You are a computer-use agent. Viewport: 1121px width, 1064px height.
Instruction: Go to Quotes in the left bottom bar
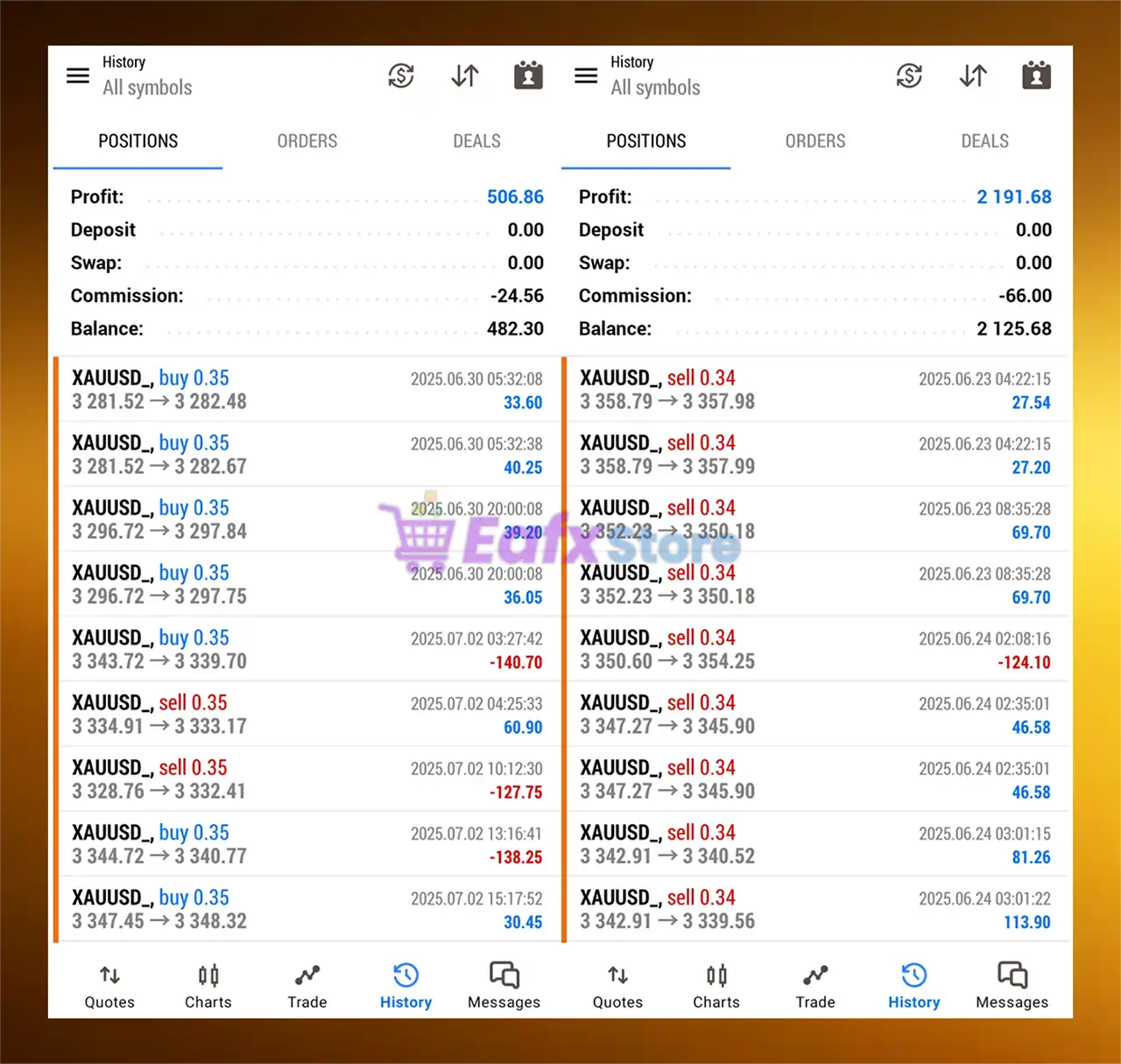point(109,986)
